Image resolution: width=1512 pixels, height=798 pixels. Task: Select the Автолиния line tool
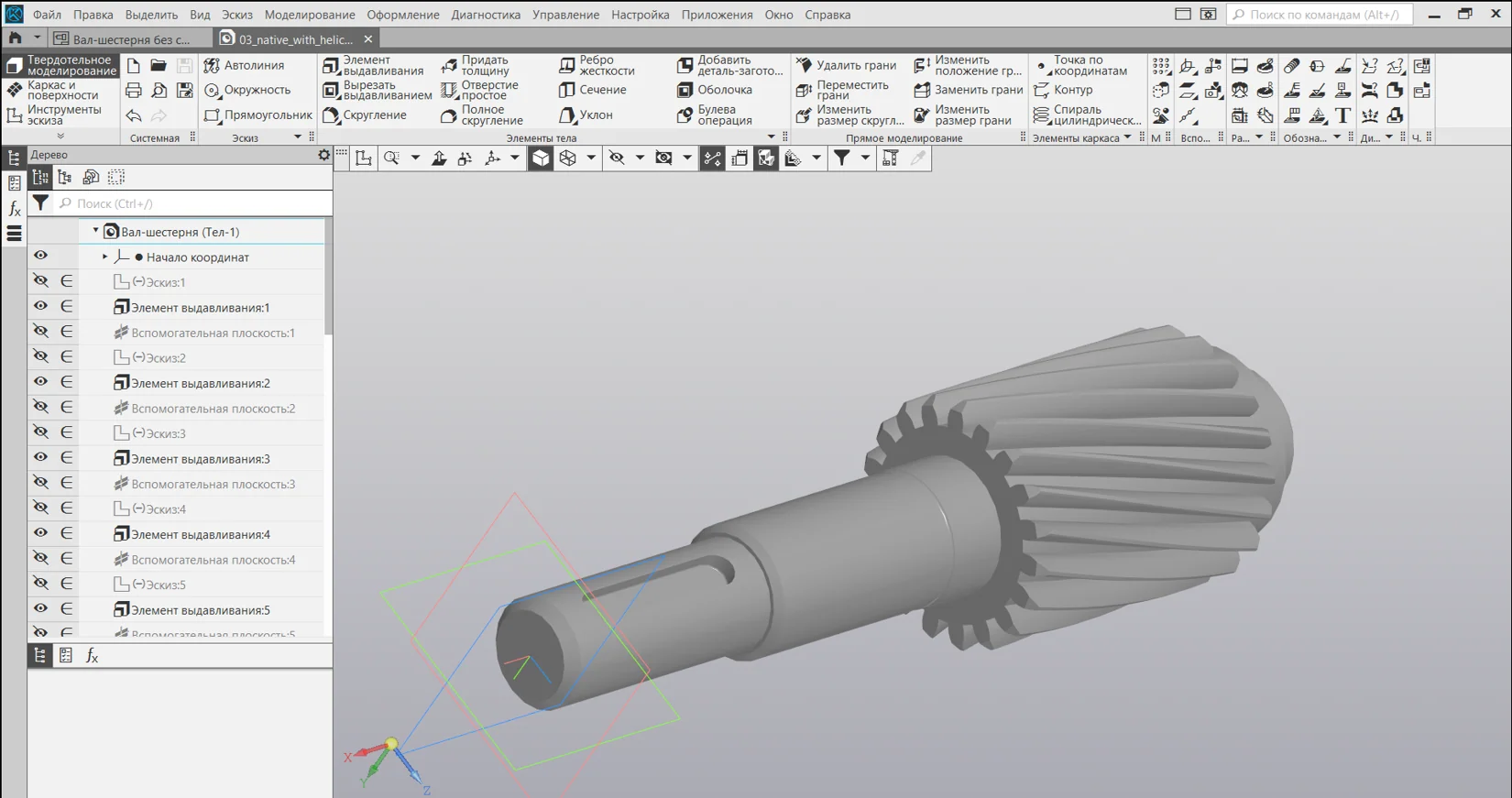click(x=244, y=65)
